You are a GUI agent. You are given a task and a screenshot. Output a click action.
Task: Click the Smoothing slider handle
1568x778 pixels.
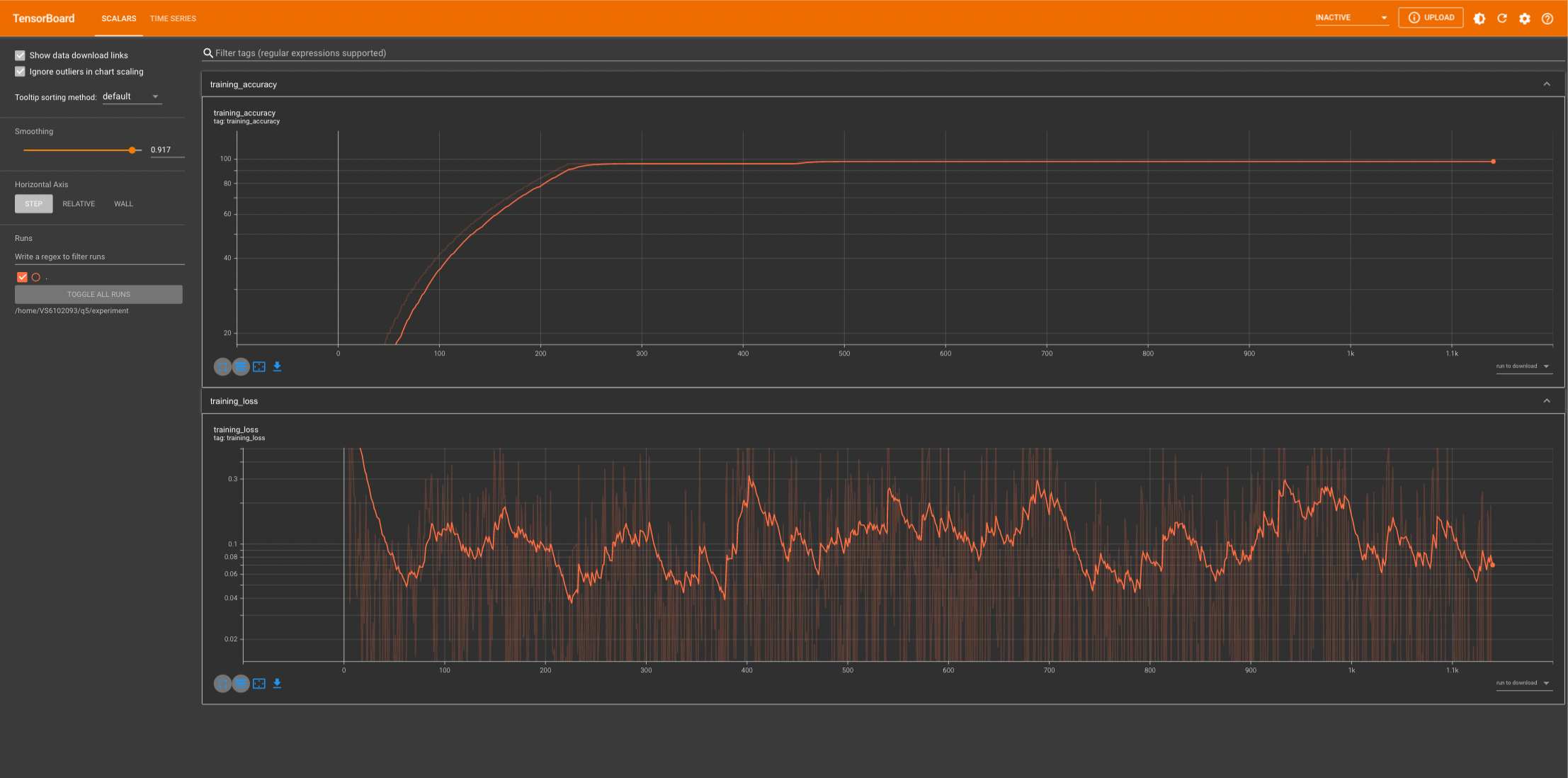(132, 150)
